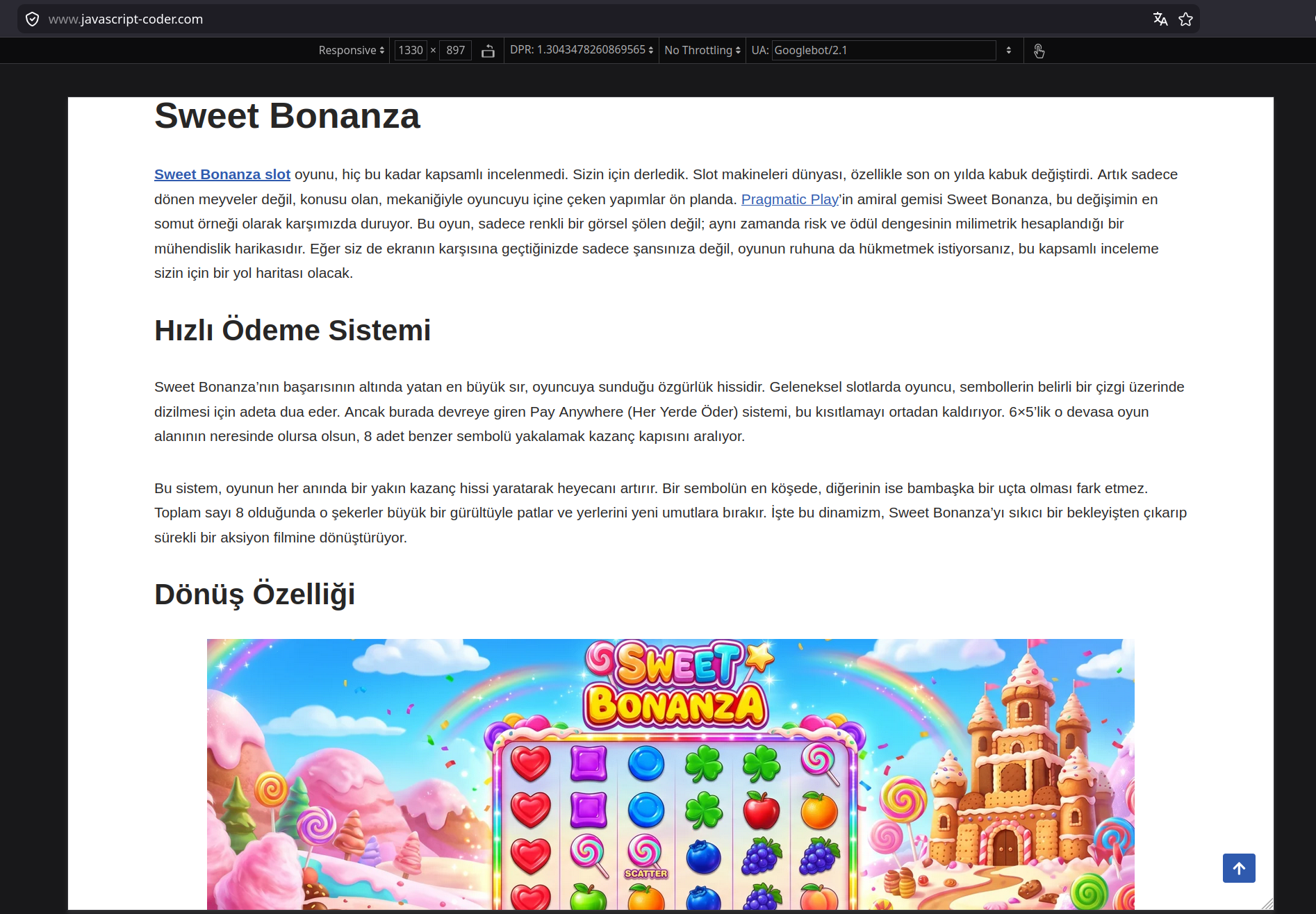Screen dimensions: 1316x914
Task: Grab the viewport resize handle corner
Action: [x=1267, y=903]
